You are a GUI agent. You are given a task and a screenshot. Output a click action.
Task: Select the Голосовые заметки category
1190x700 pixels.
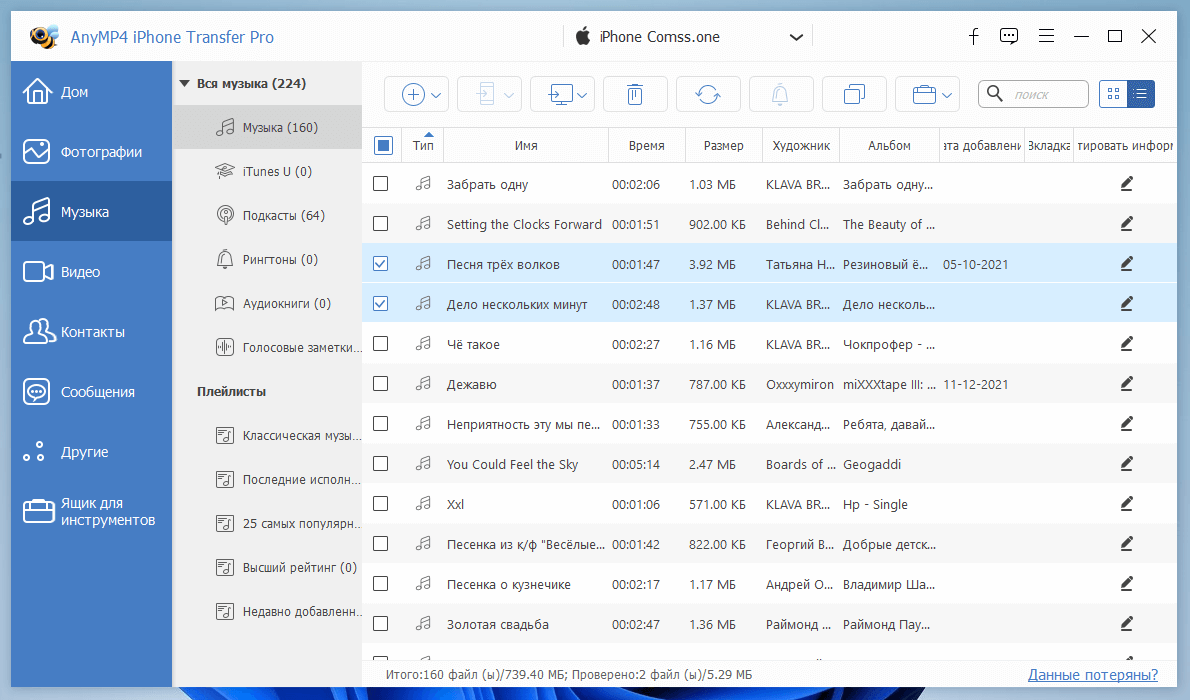268,348
